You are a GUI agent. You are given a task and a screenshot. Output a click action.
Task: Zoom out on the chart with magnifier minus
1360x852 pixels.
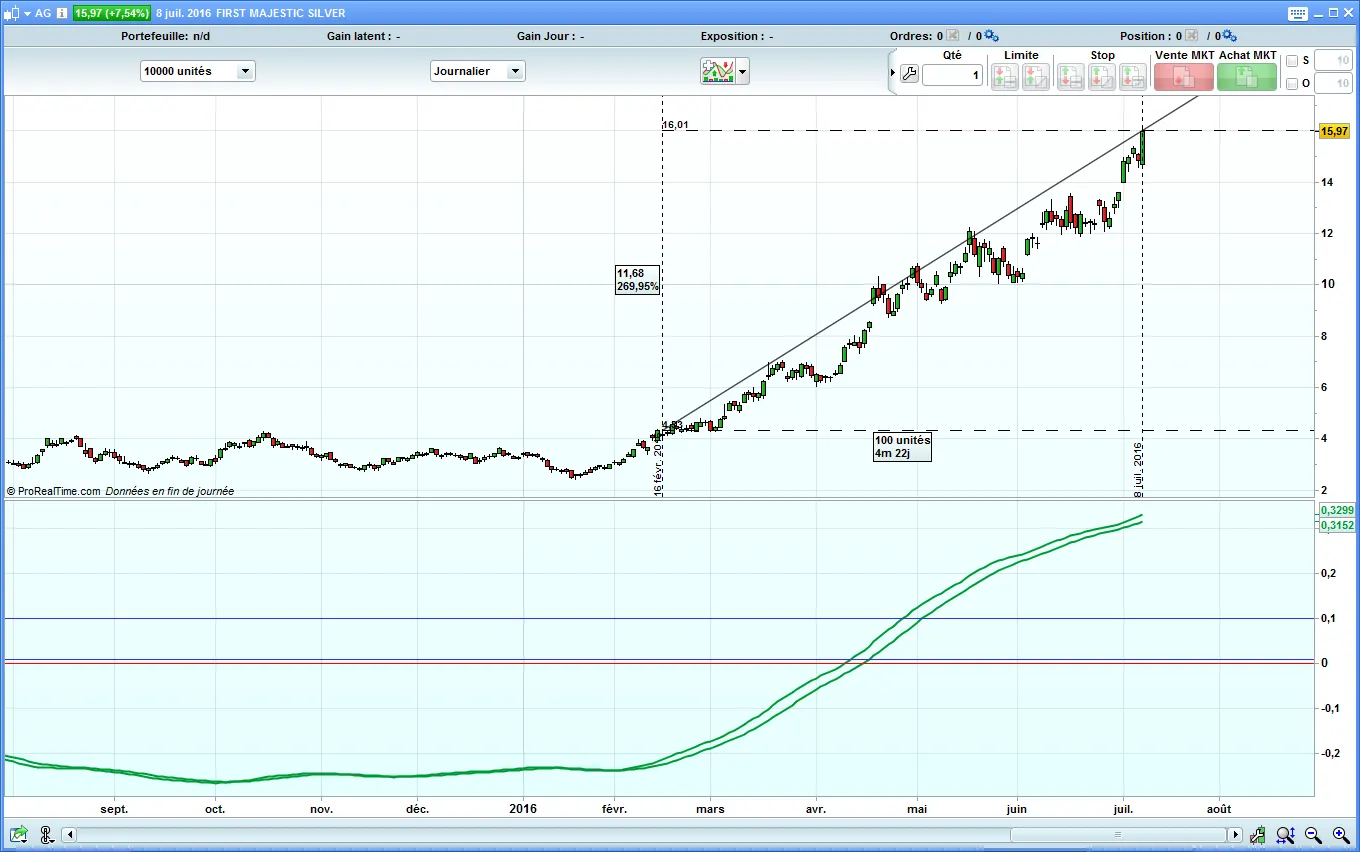(1313, 835)
